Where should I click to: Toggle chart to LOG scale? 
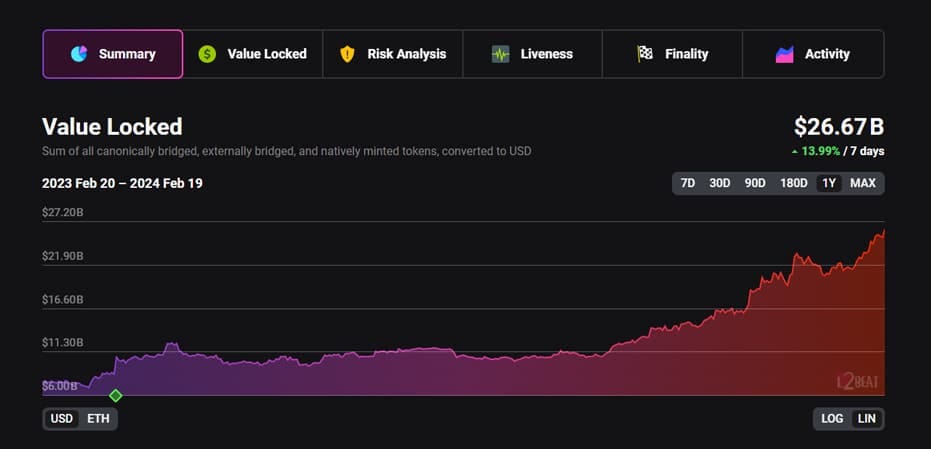click(832, 419)
